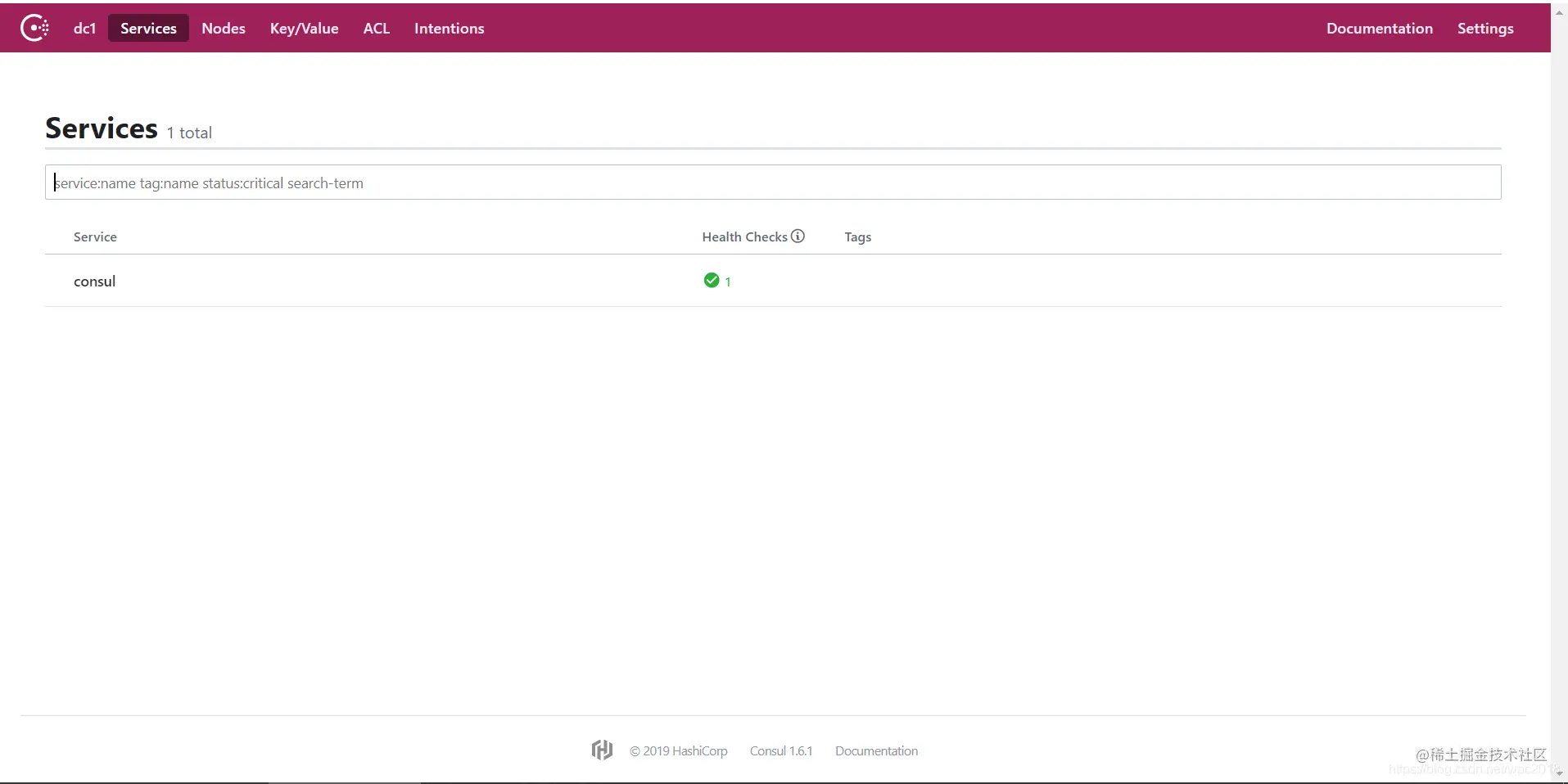The height and width of the screenshot is (784, 1568).
Task: Navigate to the Intentions tab
Action: coord(450,28)
